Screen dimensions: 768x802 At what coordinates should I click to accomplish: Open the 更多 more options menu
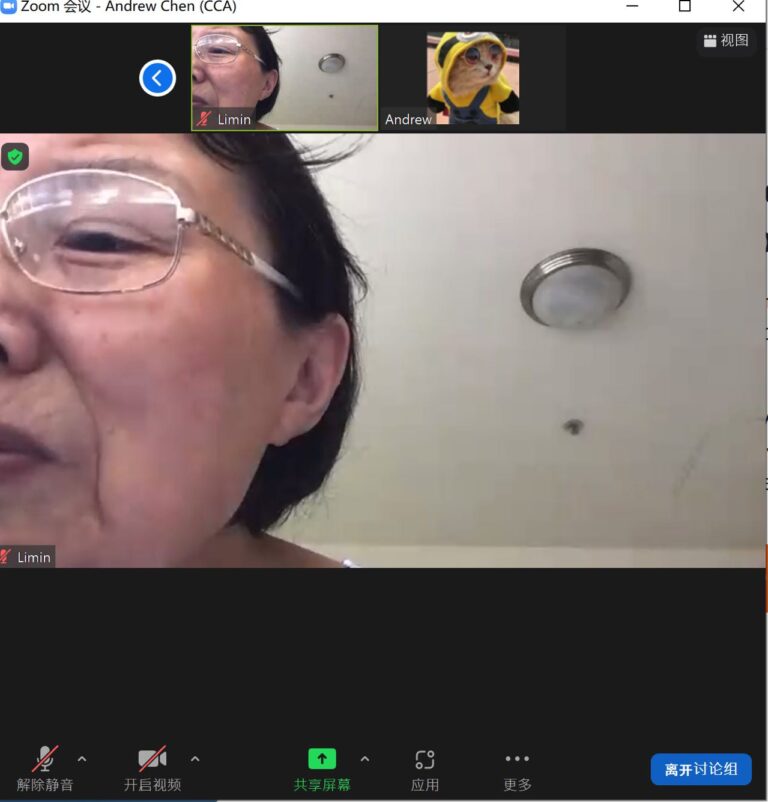coord(517,770)
